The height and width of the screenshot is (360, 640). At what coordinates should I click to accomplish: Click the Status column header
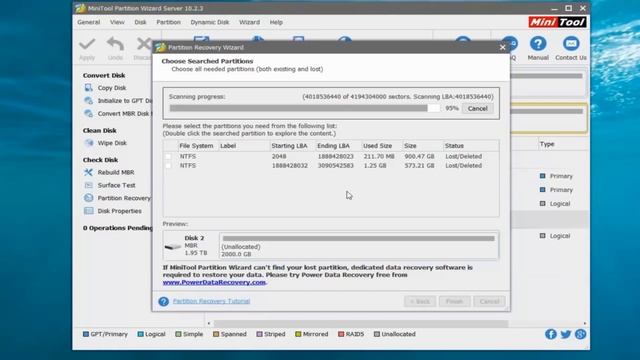(x=454, y=146)
